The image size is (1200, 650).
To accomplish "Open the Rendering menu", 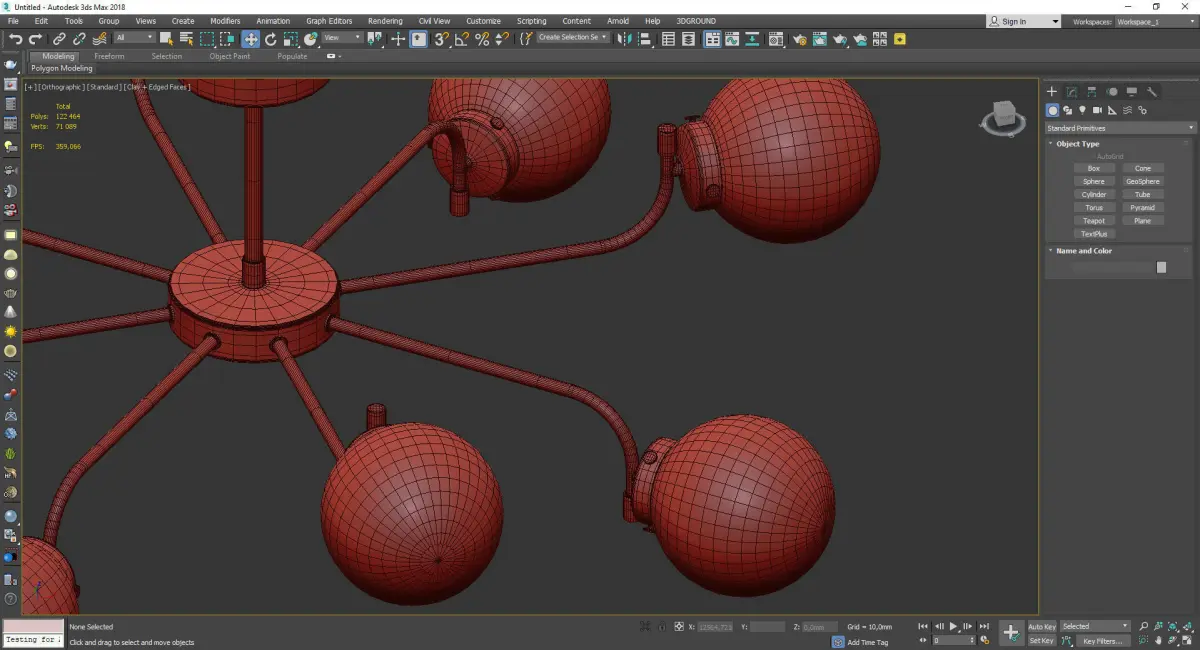I will 385,21.
